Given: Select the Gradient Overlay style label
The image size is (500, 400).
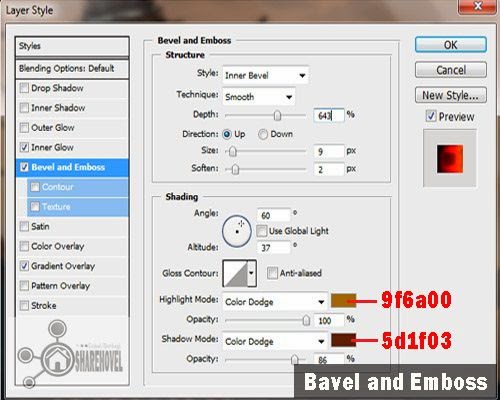Looking at the screenshot, I should pyautogui.click(x=63, y=266).
